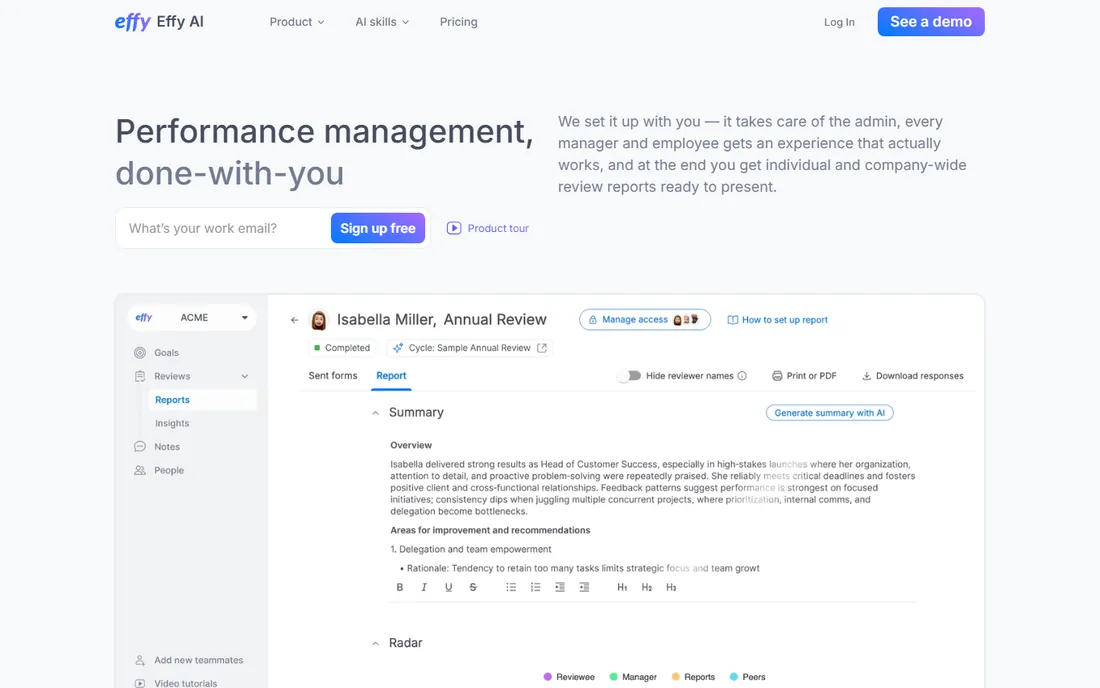Open the AI skills menu
Screen dimensions: 1100x688
(382, 22)
